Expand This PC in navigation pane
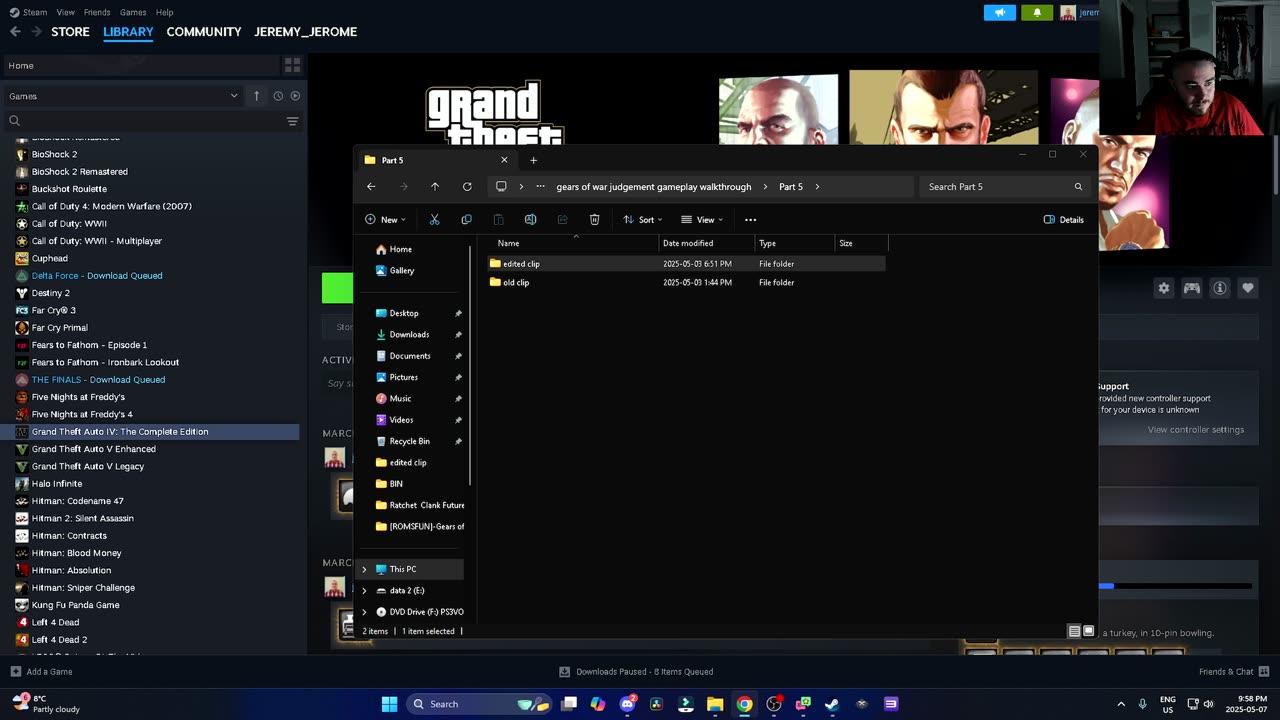Viewport: 1280px width, 720px height. tap(364, 569)
